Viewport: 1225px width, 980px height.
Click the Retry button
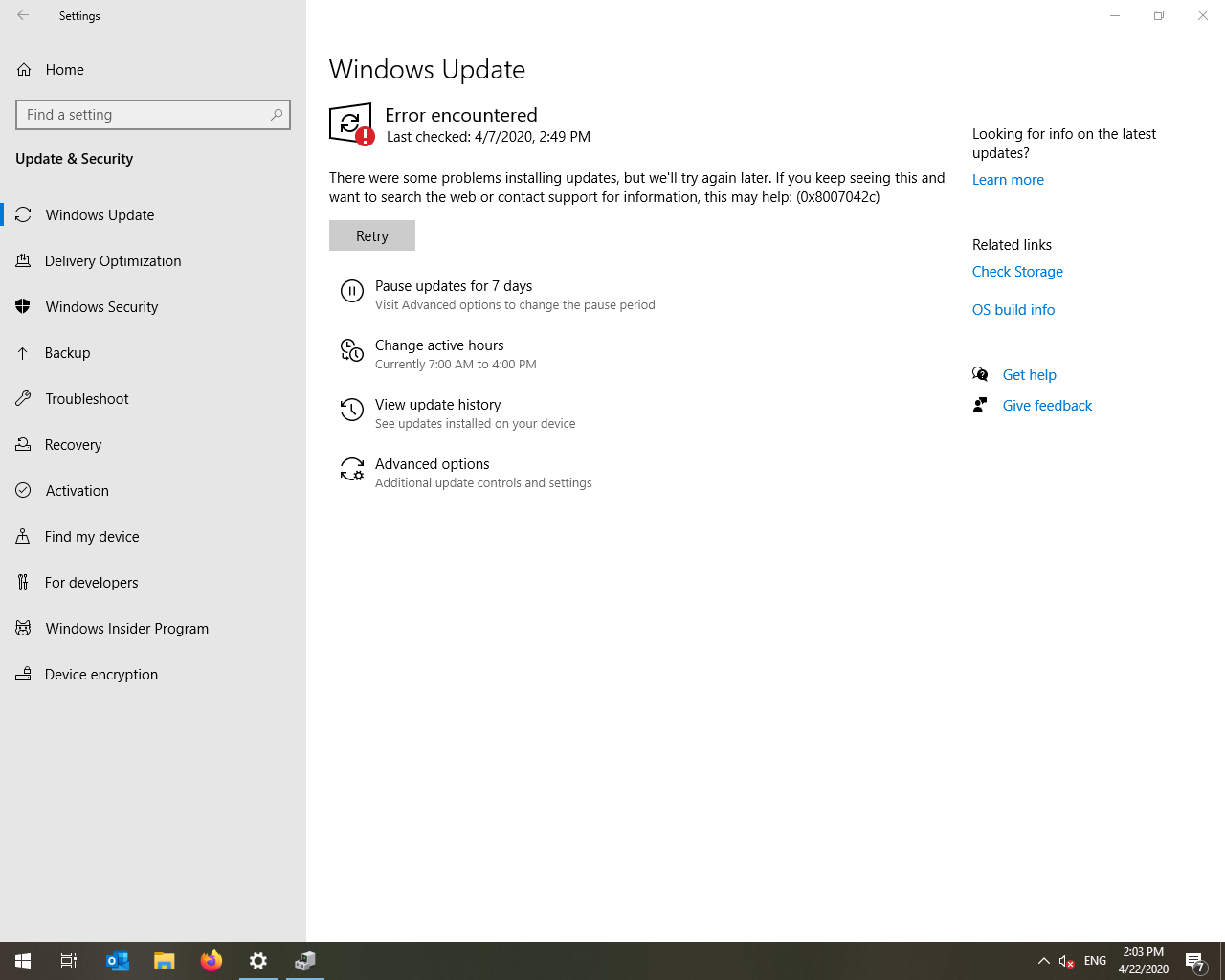click(372, 235)
